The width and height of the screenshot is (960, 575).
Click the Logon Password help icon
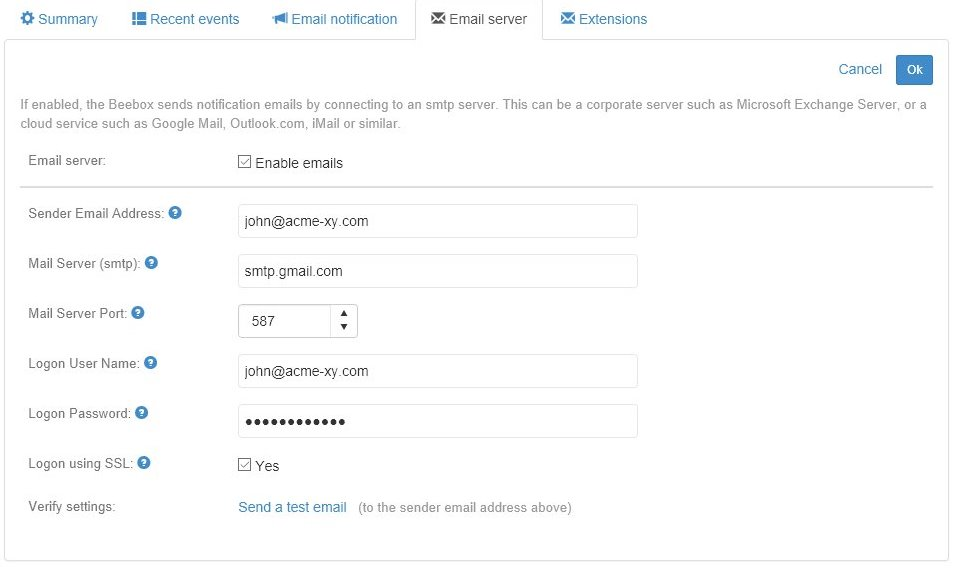coord(142,413)
